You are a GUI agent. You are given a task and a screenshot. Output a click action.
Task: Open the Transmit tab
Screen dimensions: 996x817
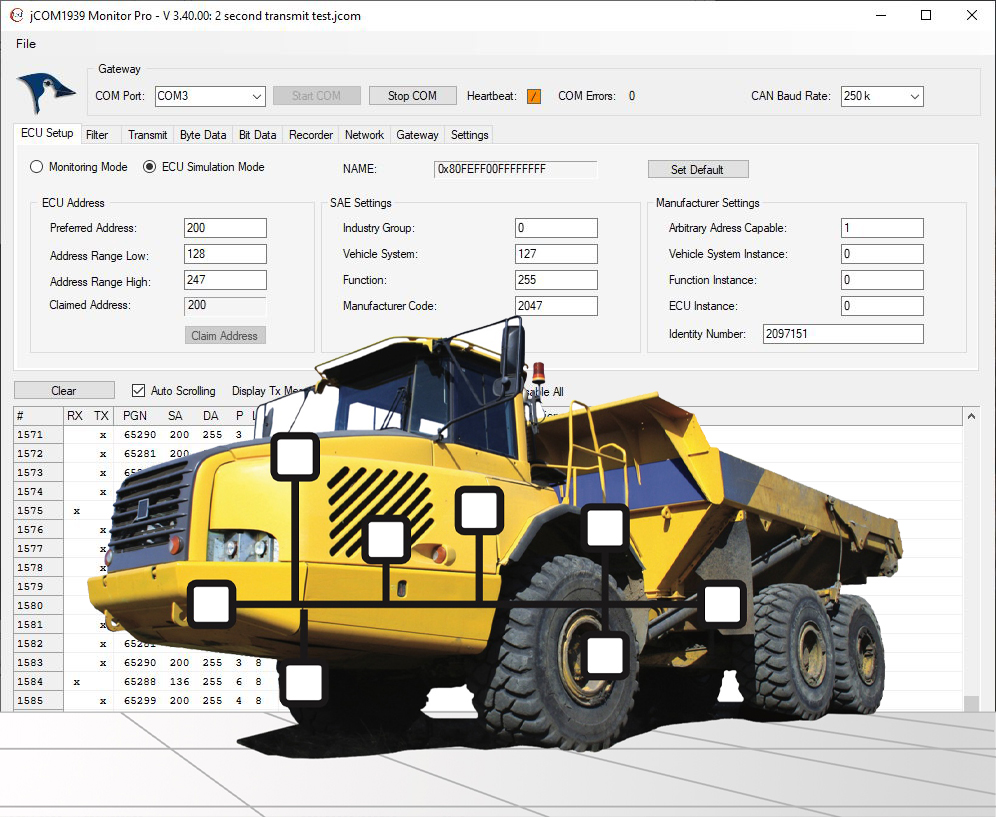point(148,135)
